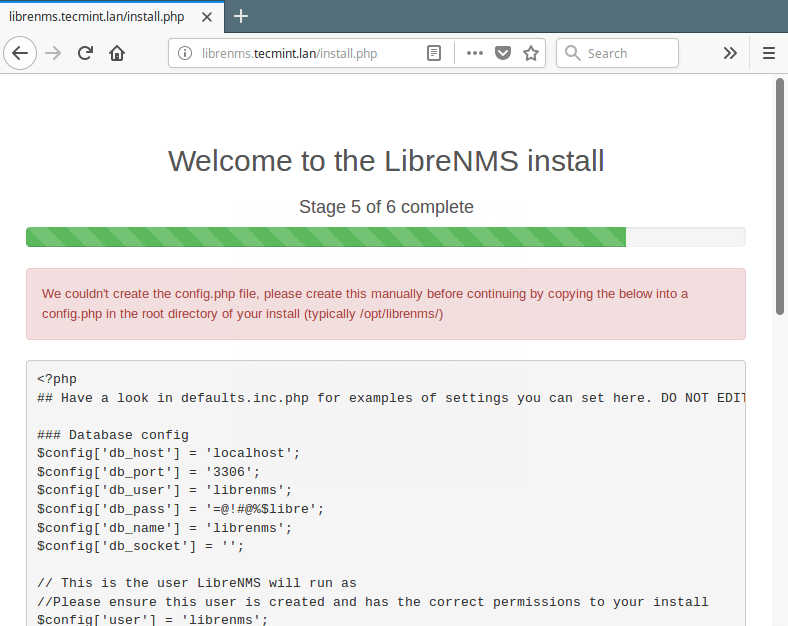Image resolution: width=788 pixels, height=626 pixels.
Task: Click the green stage progress bar
Action: (x=326, y=237)
